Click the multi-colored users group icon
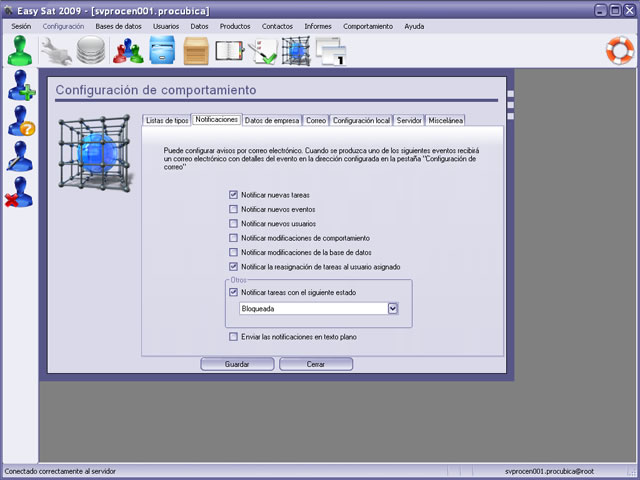 127,50
